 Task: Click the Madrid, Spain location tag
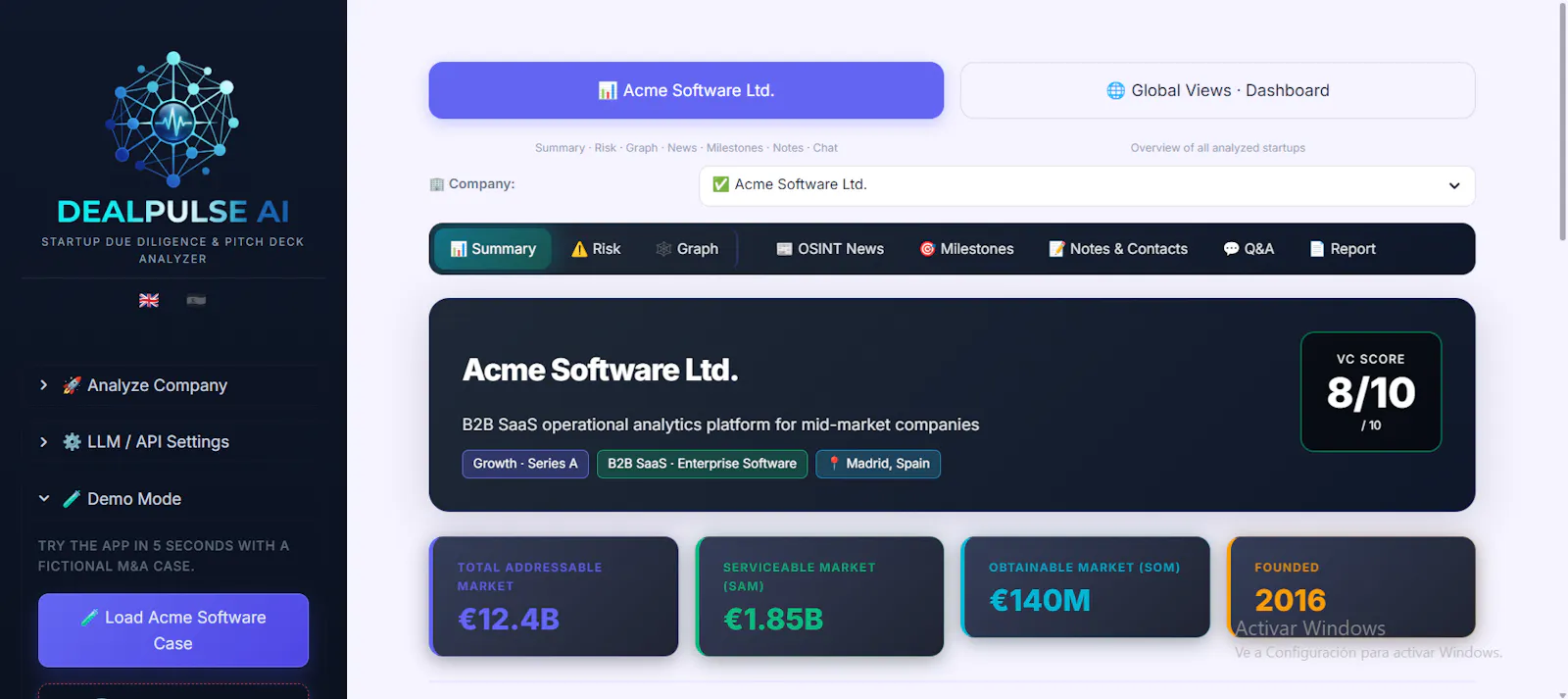click(x=878, y=464)
